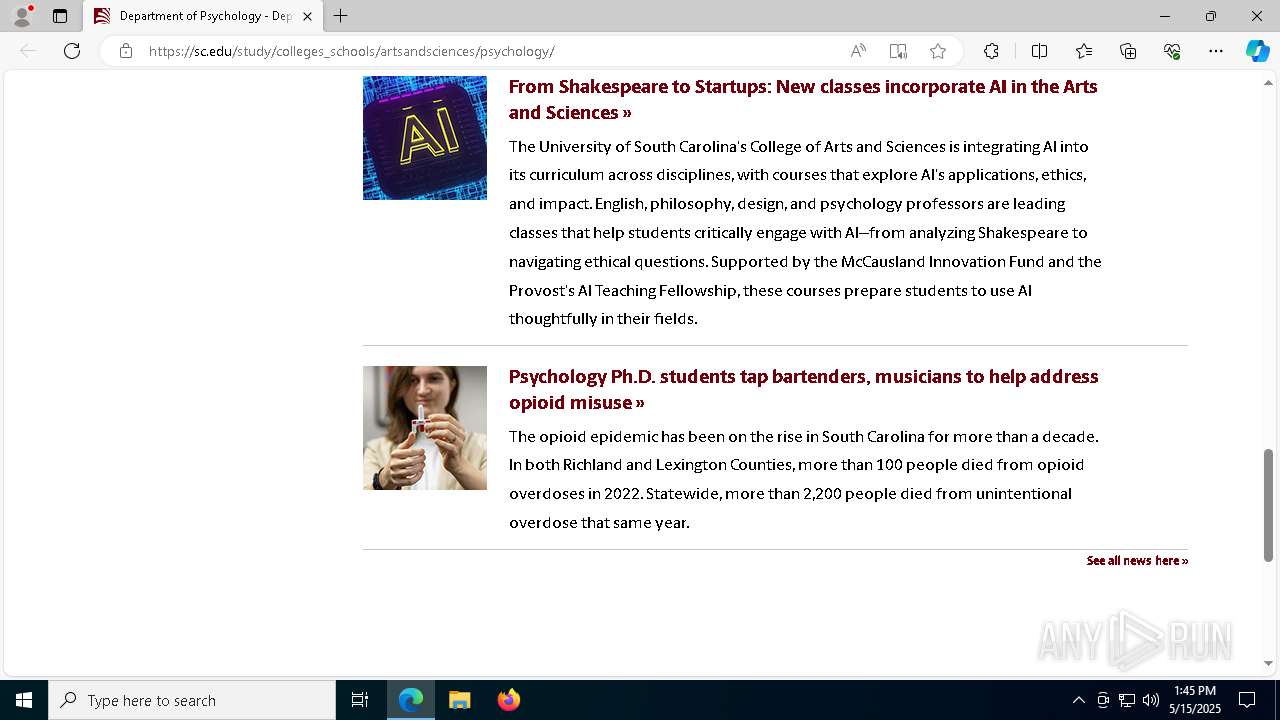Enter Immersive Reader mode

898,51
